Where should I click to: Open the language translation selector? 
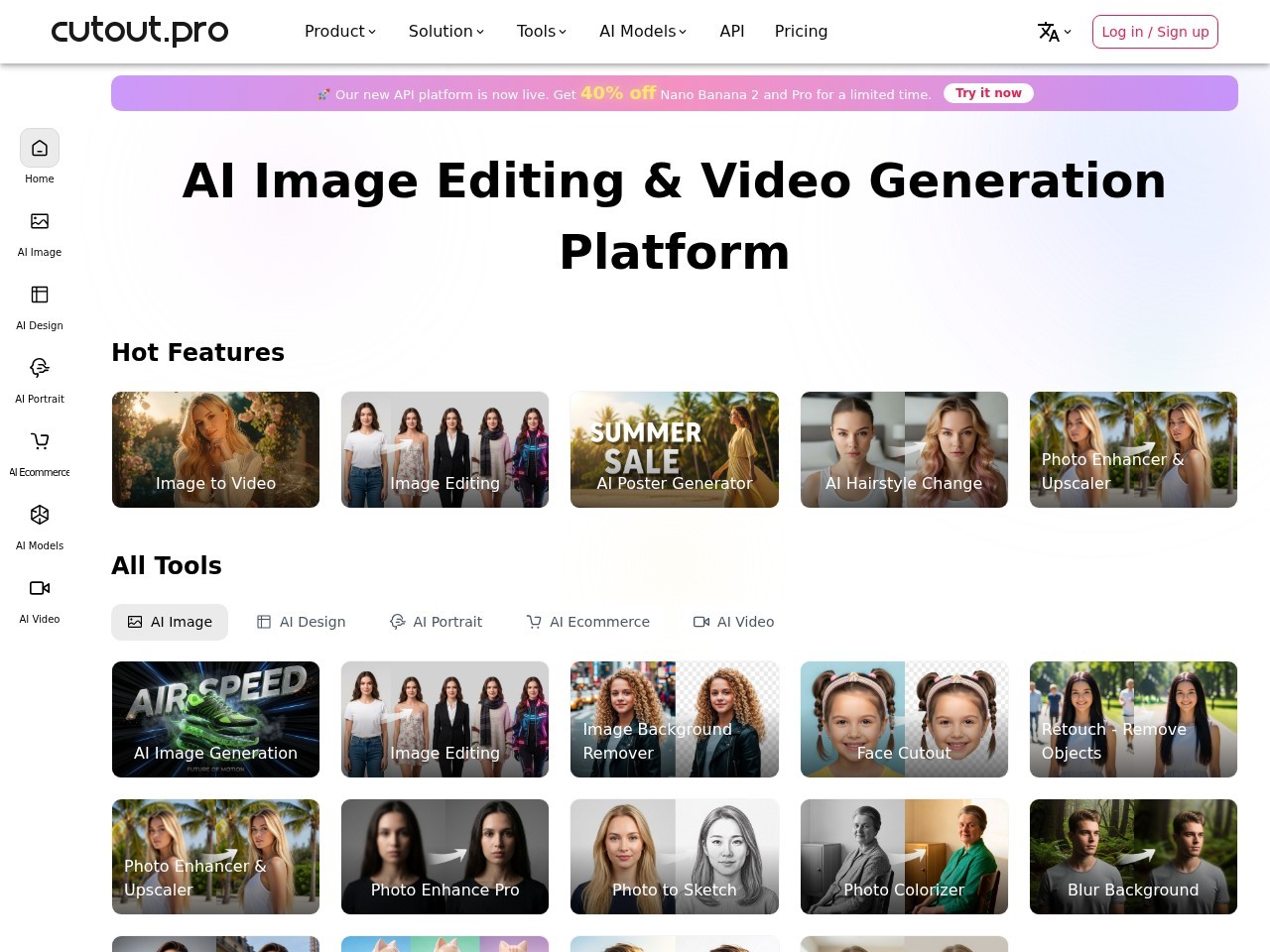(x=1054, y=32)
